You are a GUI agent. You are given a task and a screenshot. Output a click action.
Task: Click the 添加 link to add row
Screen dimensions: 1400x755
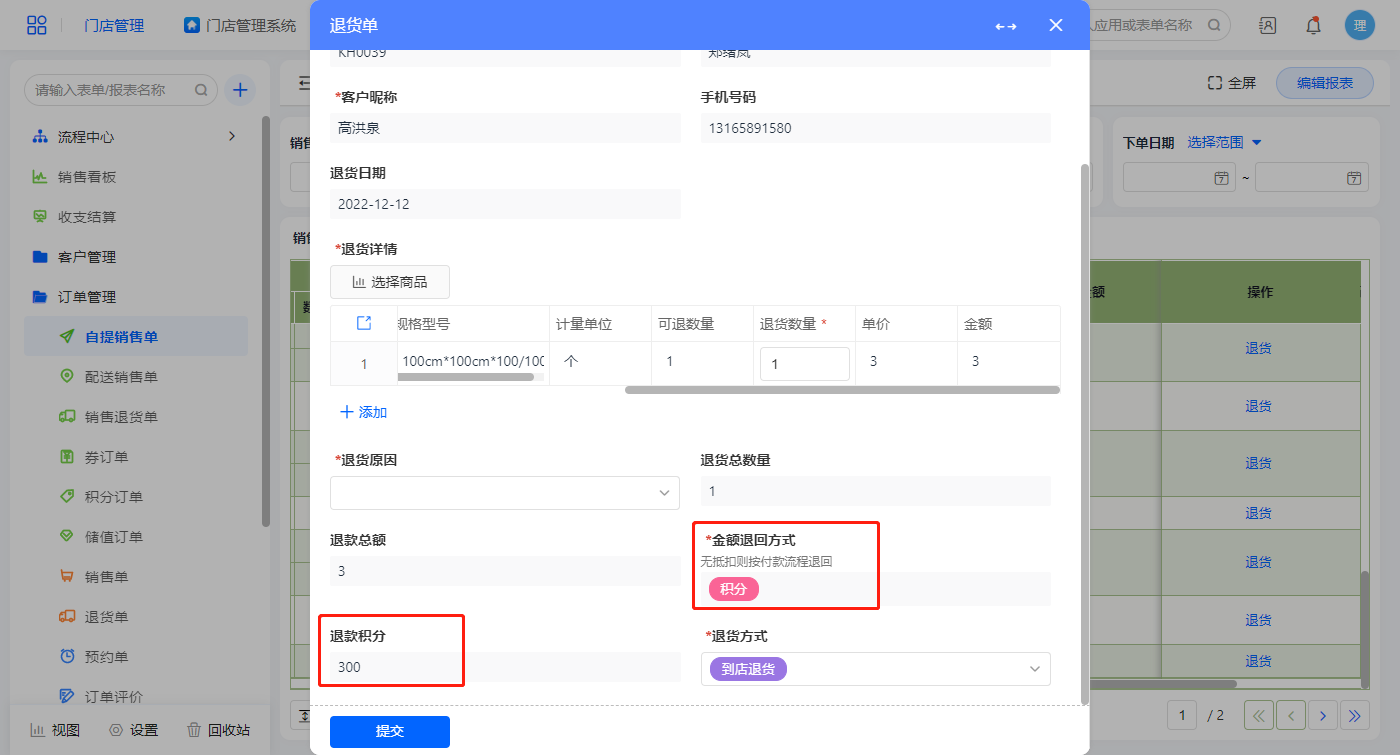click(363, 412)
